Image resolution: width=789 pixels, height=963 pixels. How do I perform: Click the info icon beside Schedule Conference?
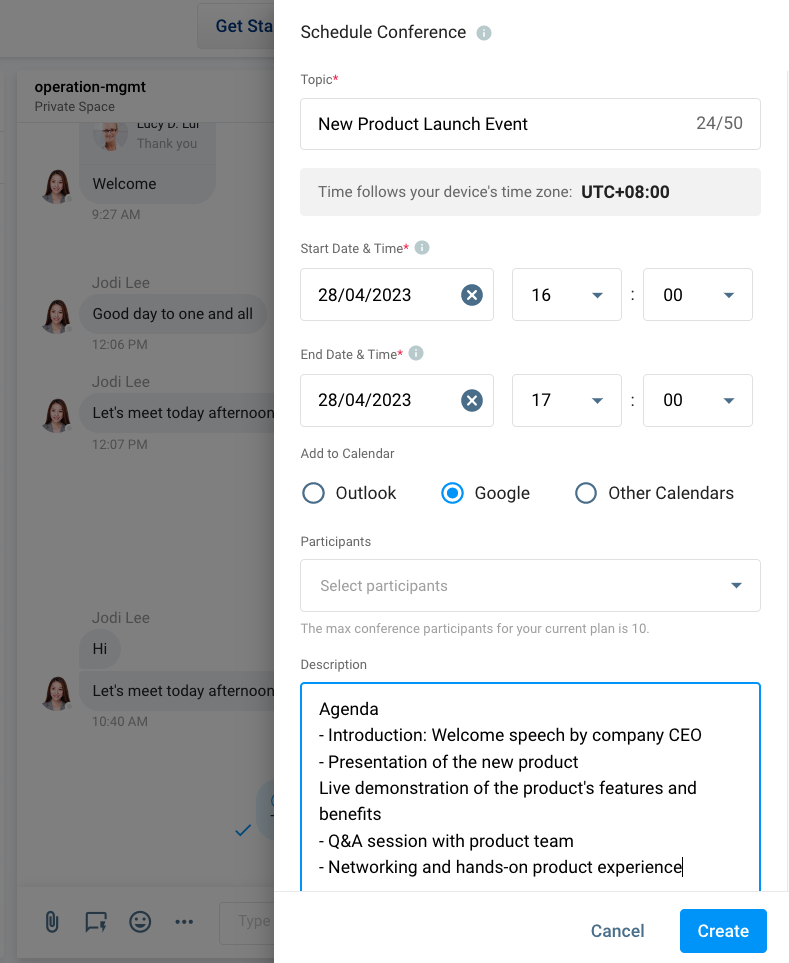point(484,33)
